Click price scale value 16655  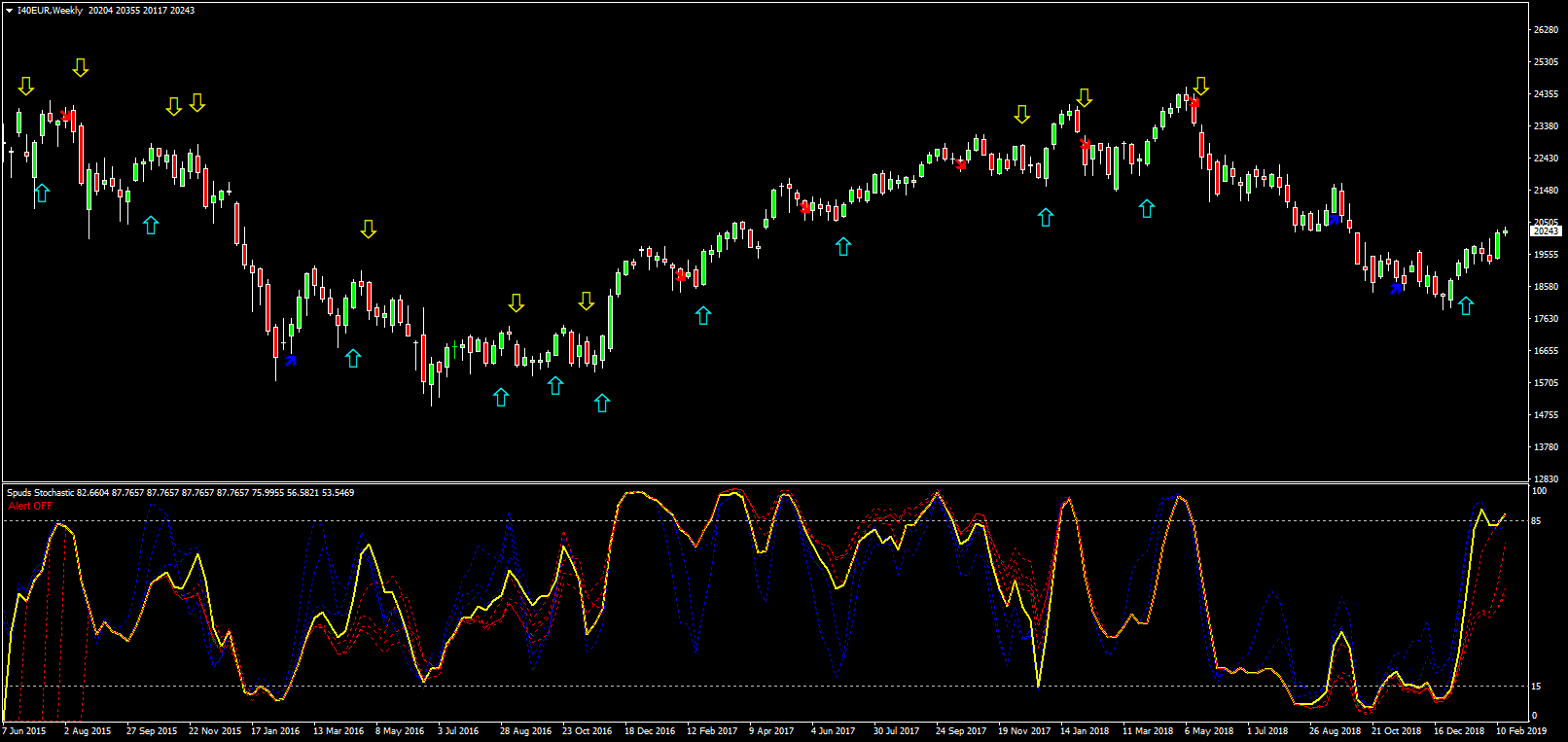(1546, 351)
